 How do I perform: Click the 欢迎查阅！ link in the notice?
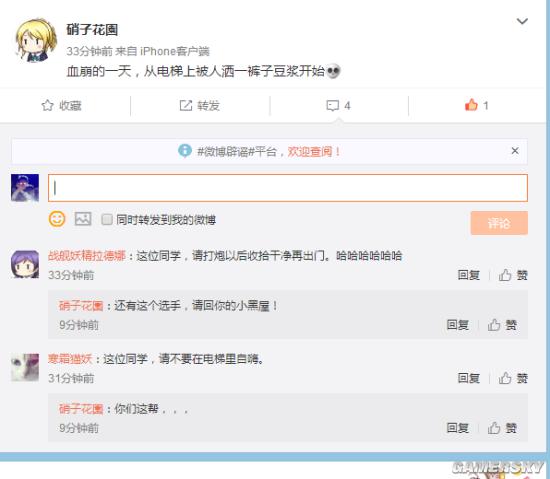click(314, 152)
